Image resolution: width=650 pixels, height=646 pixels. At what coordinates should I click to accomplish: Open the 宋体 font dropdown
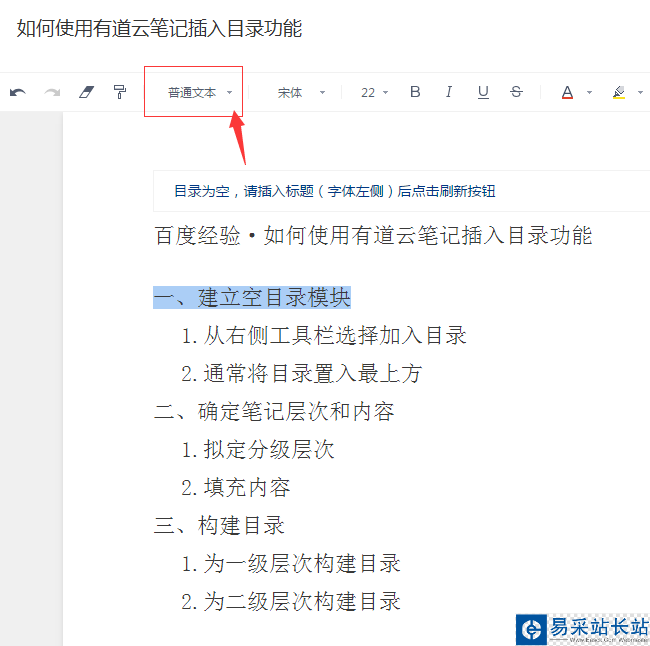[x=301, y=92]
